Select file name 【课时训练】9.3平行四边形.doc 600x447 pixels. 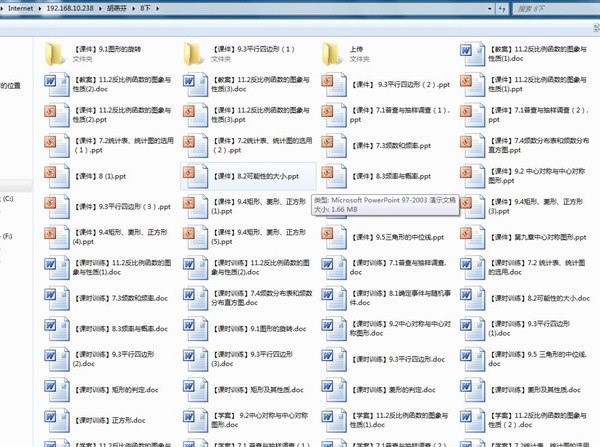[398, 359]
